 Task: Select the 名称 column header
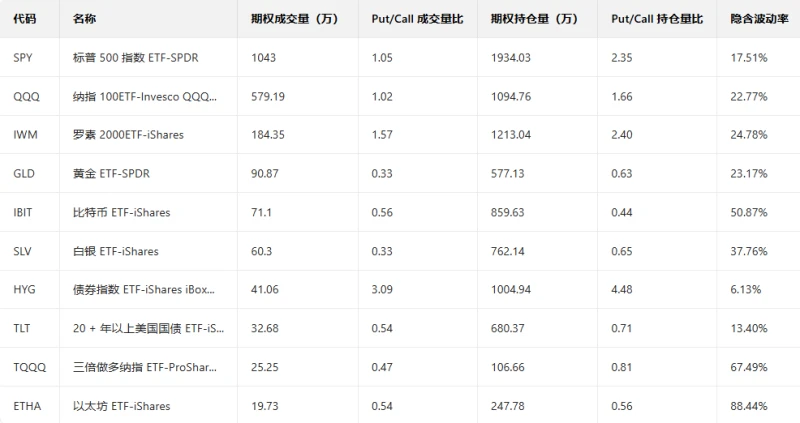tap(86, 19)
